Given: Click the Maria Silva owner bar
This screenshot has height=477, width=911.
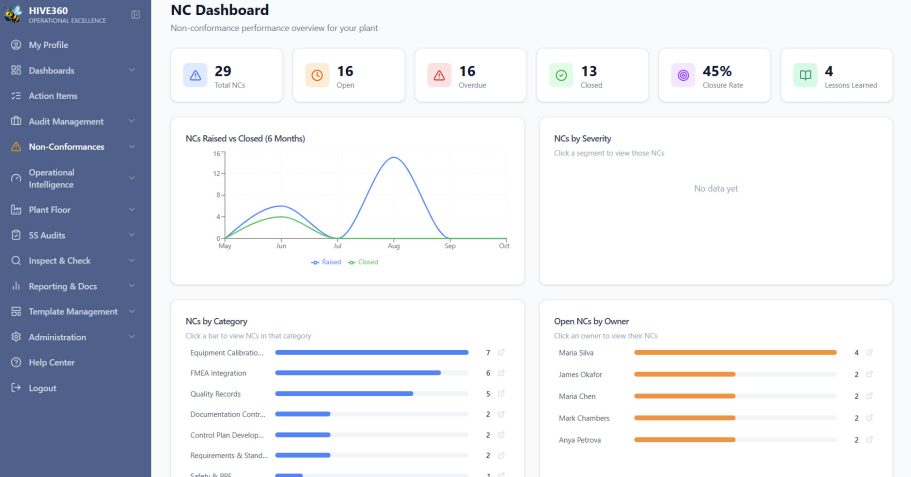Looking at the screenshot, I should tap(736, 353).
